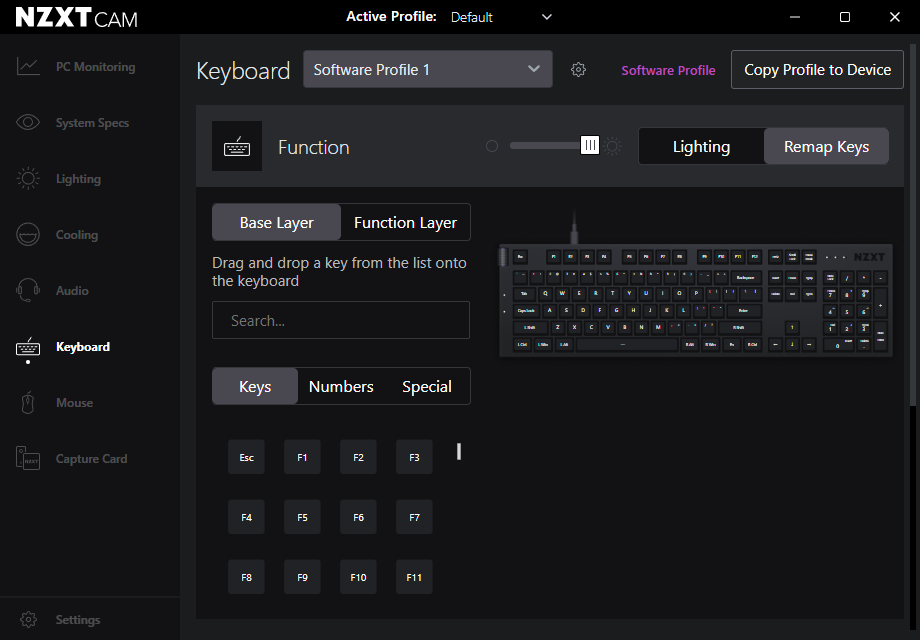Open the Special keys category
This screenshot has width=920, height=640.
click(x=427, y=386)
